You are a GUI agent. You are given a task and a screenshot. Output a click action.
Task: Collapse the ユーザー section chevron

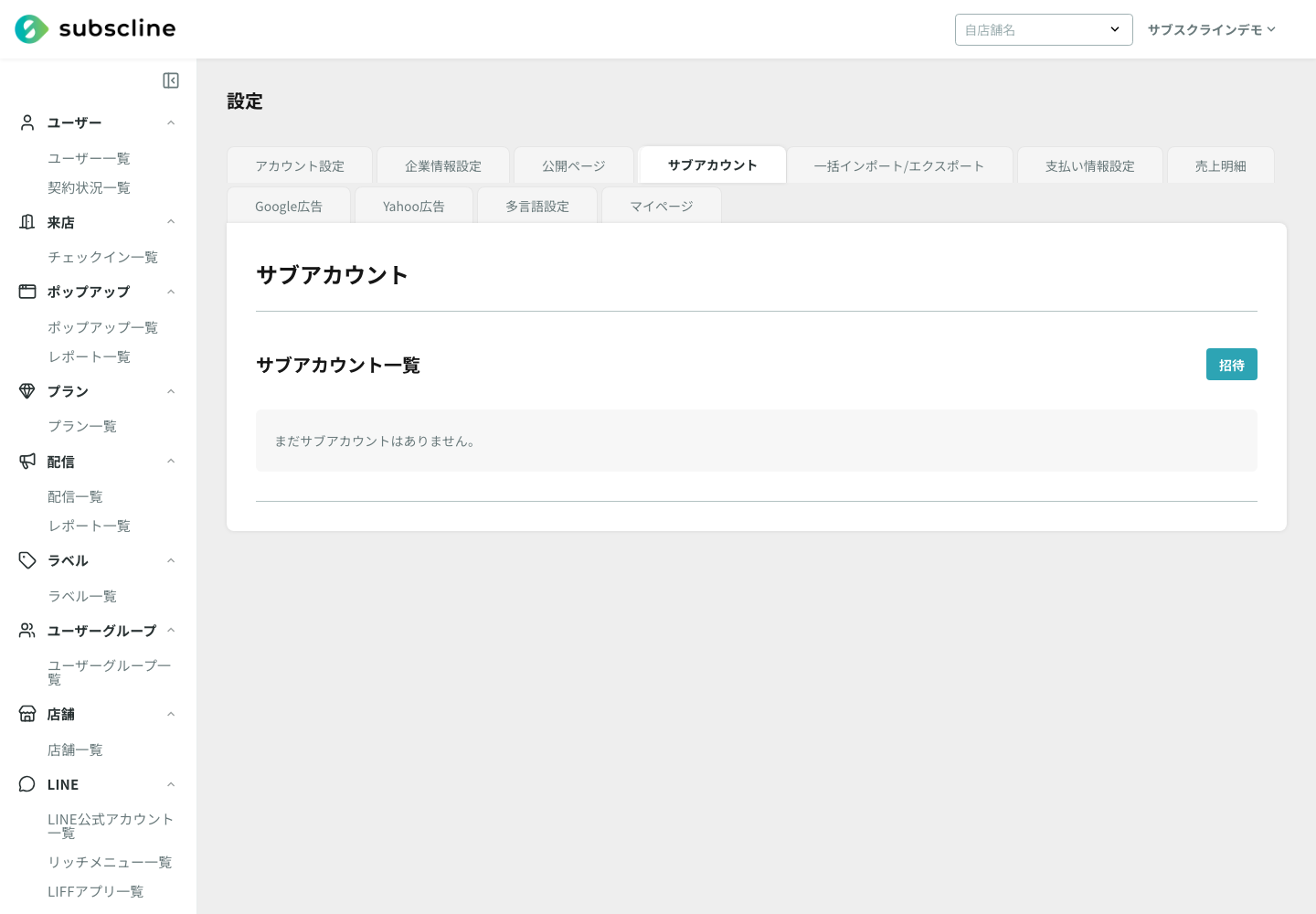[x=171, y=122]
